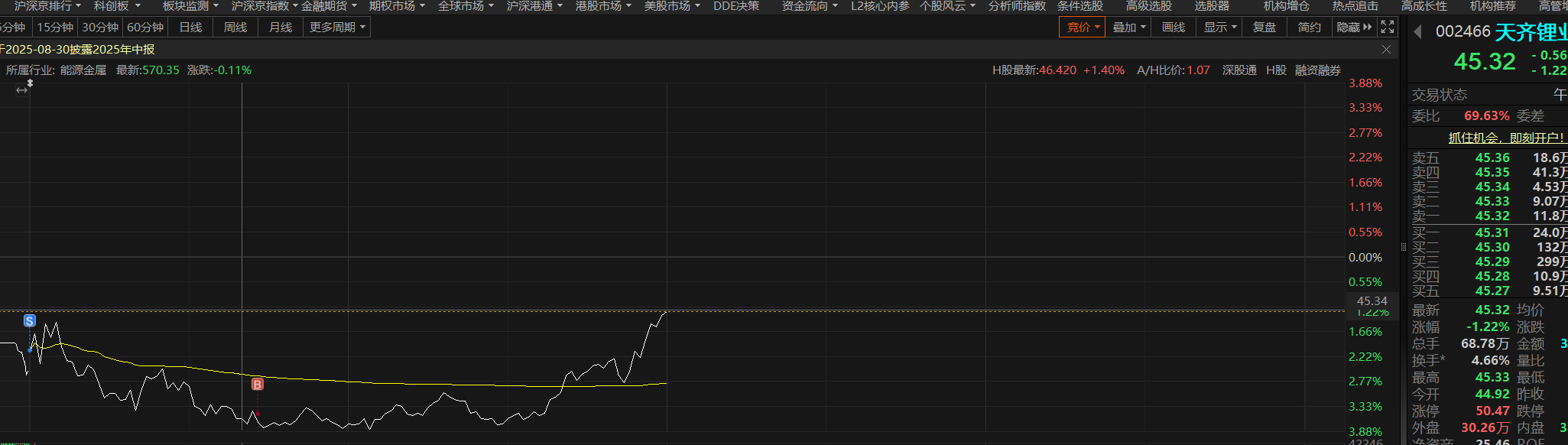This screenshot has height=445, width=1568.
Task: Click the panel divider grip handle
Action: coord(1403,247)
